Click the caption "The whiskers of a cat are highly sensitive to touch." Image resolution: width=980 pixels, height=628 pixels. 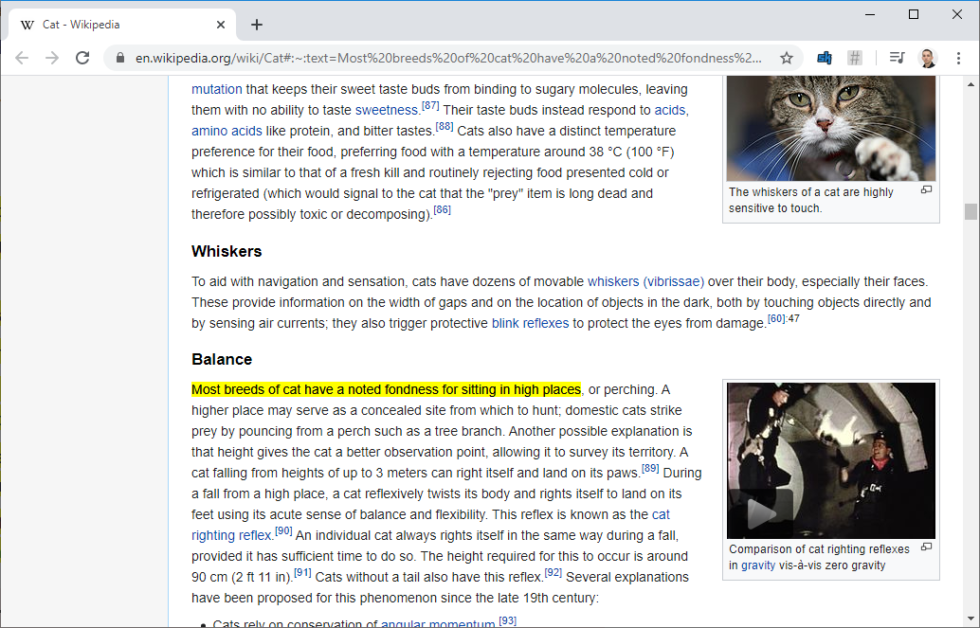click(811, 200)
